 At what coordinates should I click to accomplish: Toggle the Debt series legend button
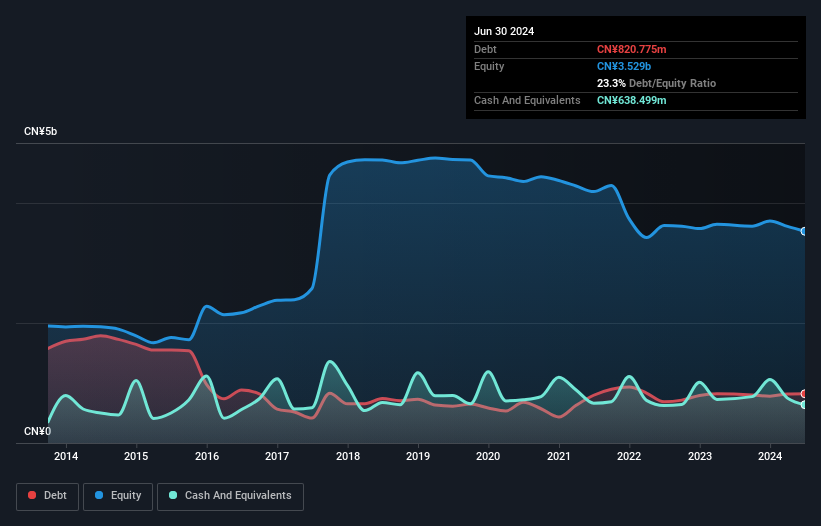pos(48,496)
